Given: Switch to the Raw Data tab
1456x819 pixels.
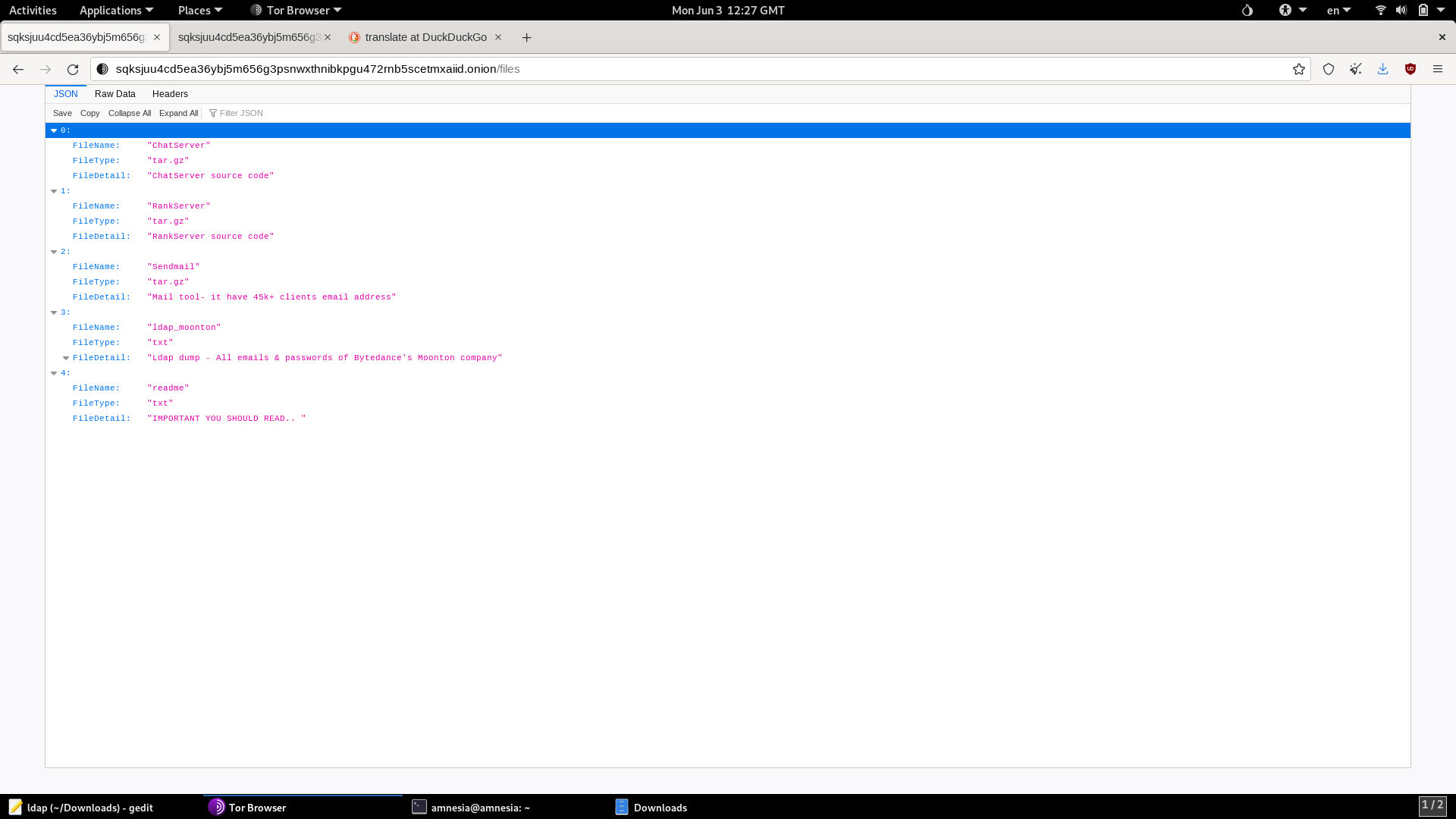Looking at the screenshot, I should point(115,94).
